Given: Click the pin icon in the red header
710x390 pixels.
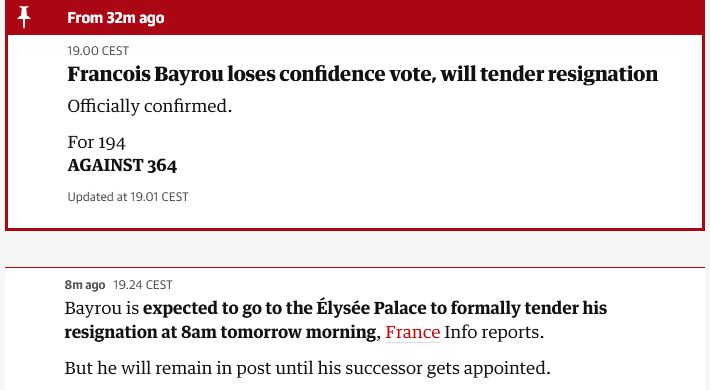Looking at the screenshot, I should pos(24,17).
